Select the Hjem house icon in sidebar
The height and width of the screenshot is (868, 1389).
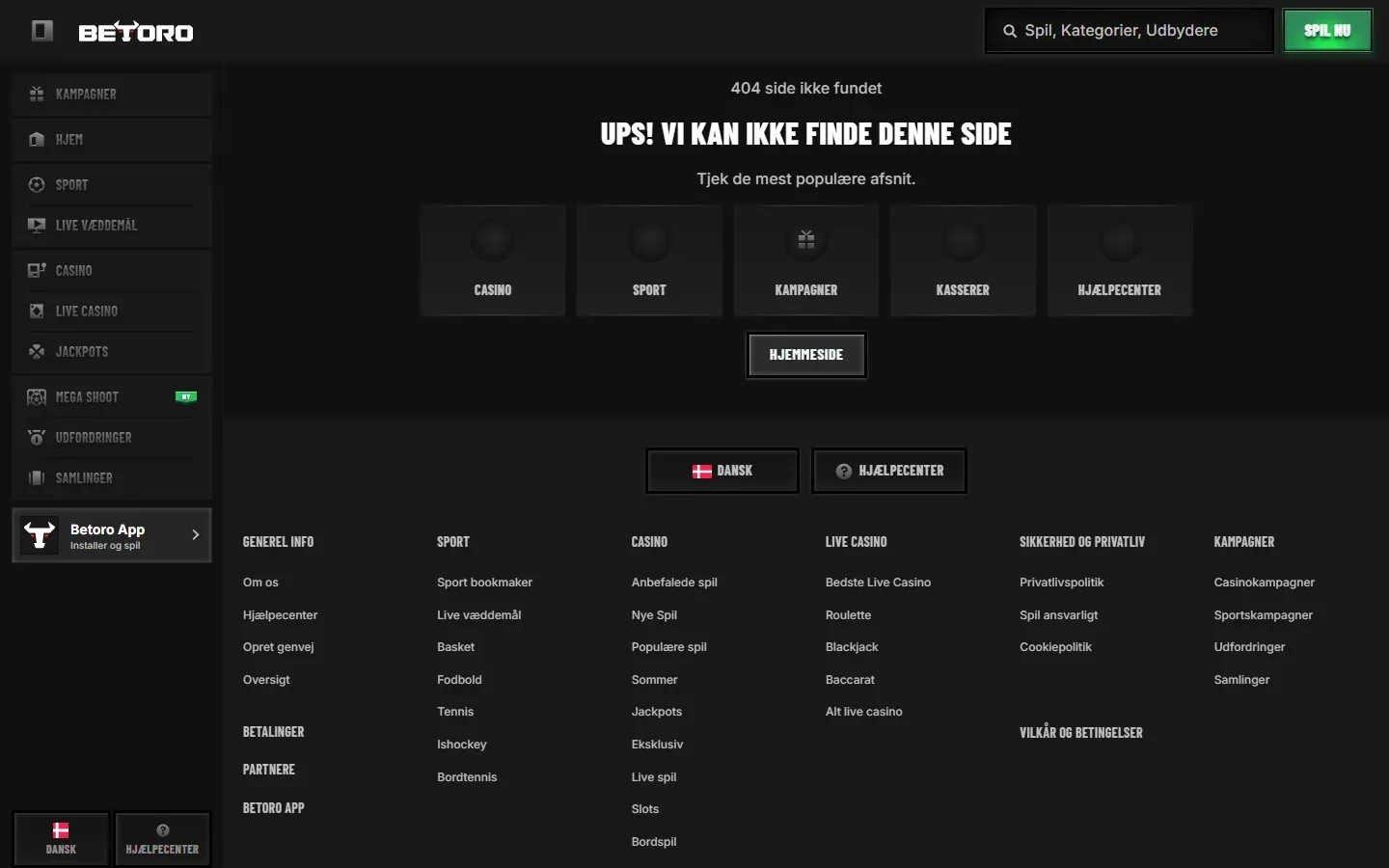pyautogui.click(x=37, y=139)
